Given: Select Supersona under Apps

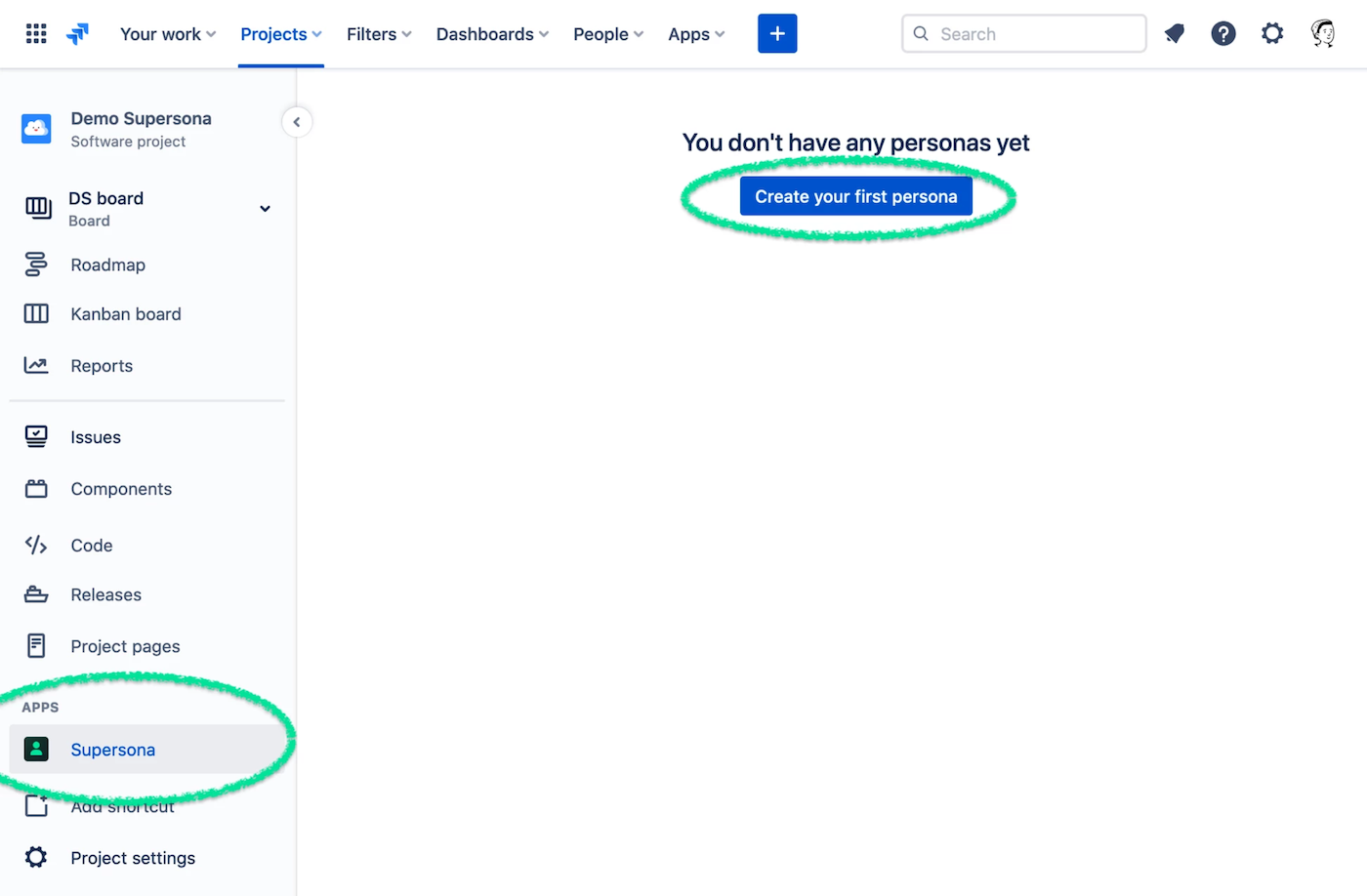Looking at the screenshot, I should point(147,749).
